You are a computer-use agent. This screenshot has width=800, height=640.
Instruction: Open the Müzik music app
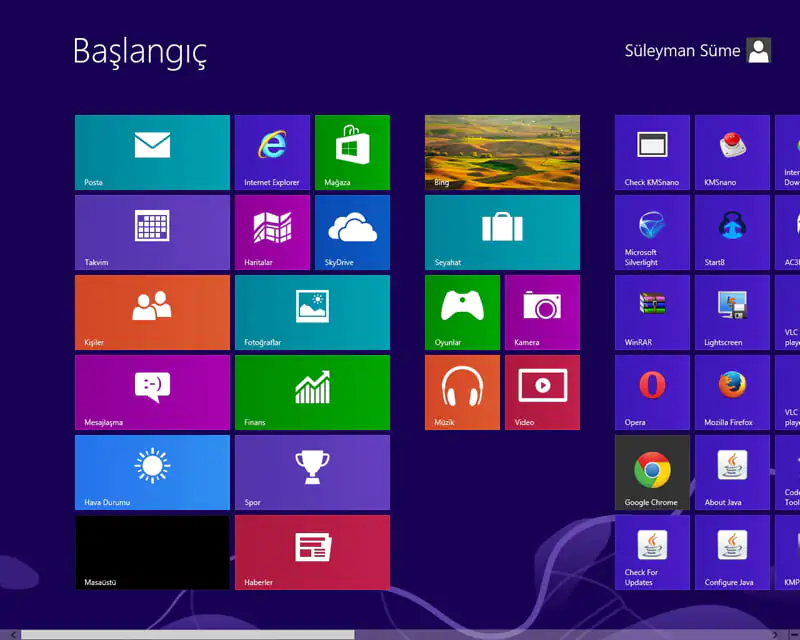[x=462, y=392]
